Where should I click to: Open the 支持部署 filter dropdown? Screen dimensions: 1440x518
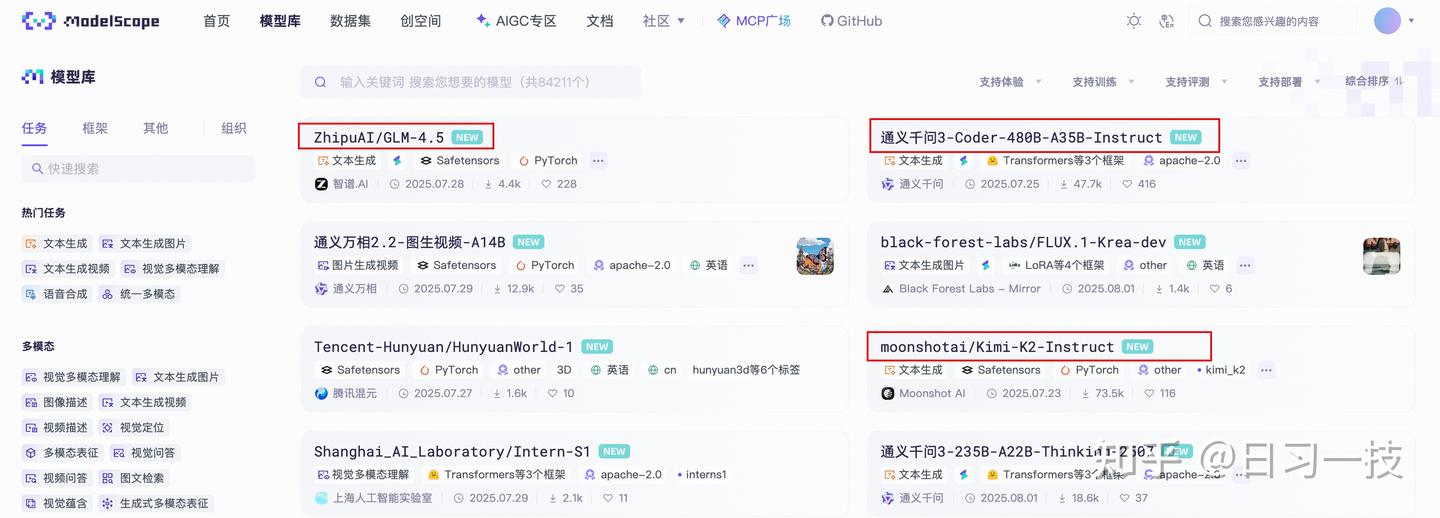coord(1289,82)
